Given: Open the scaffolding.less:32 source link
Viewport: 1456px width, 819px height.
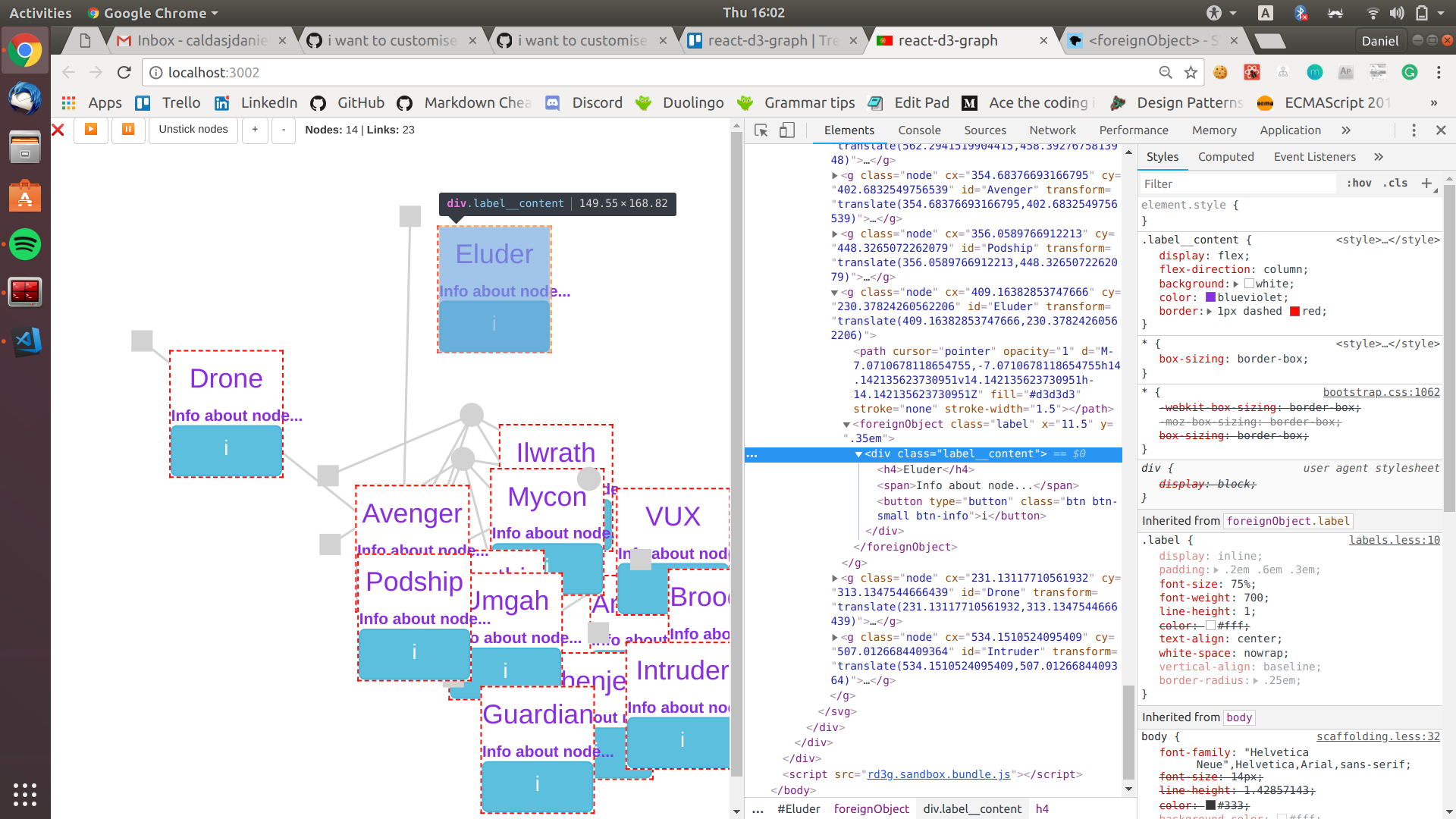Looking at the screenshot, I should point(1378,736).
